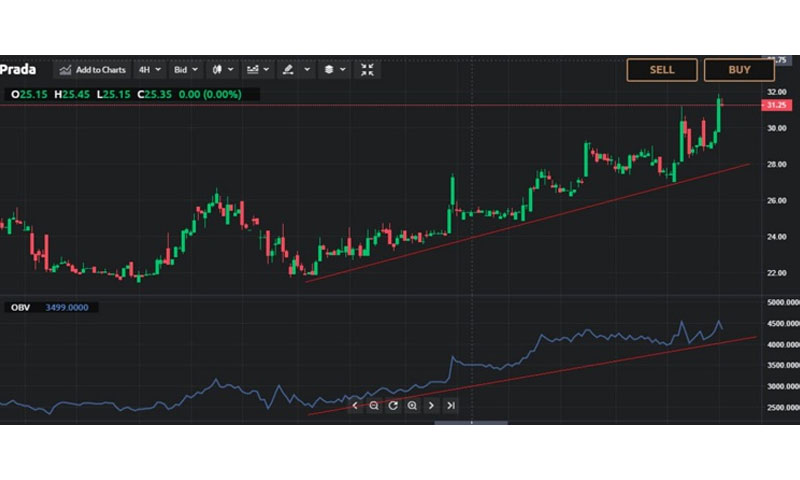Click the 31.25 current price label
800x480 pixels.
(x=777, y=105)
